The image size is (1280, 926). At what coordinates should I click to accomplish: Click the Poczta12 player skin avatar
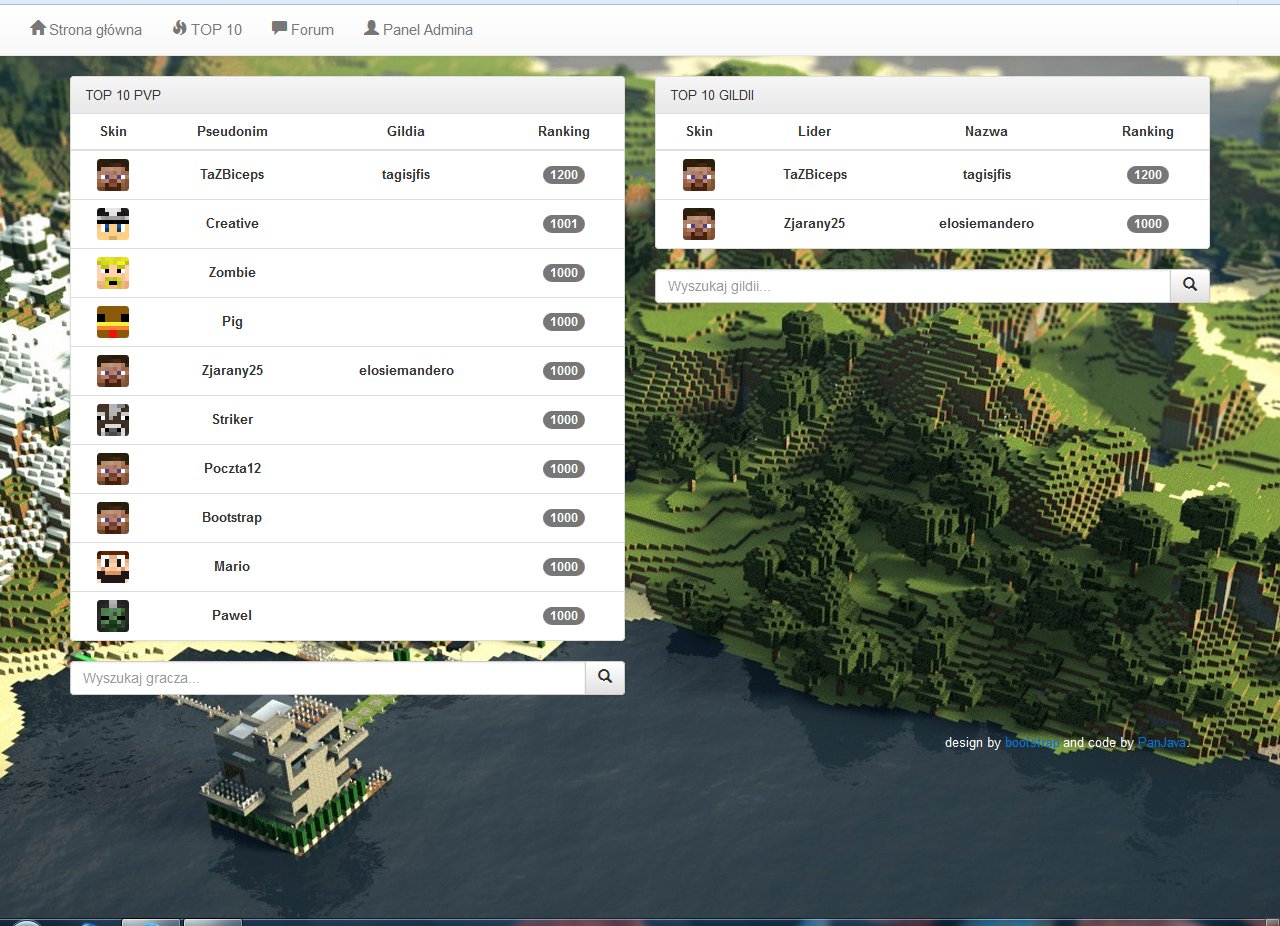click(113, 469)
